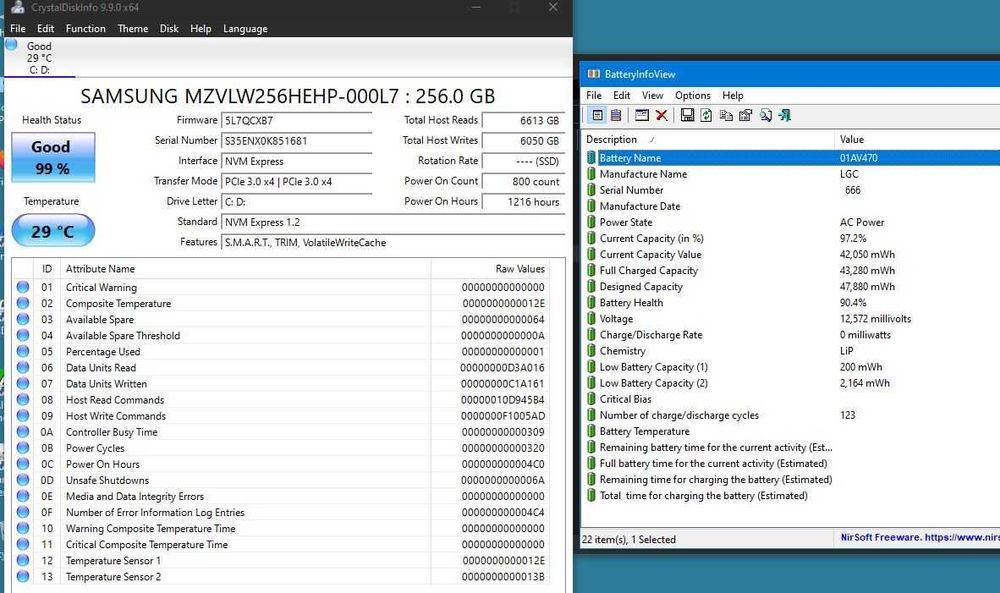Select Show Battery Information view icon in BatteryInfoView
Viewport: 1000px width, 593px height.
coord(597,115)
